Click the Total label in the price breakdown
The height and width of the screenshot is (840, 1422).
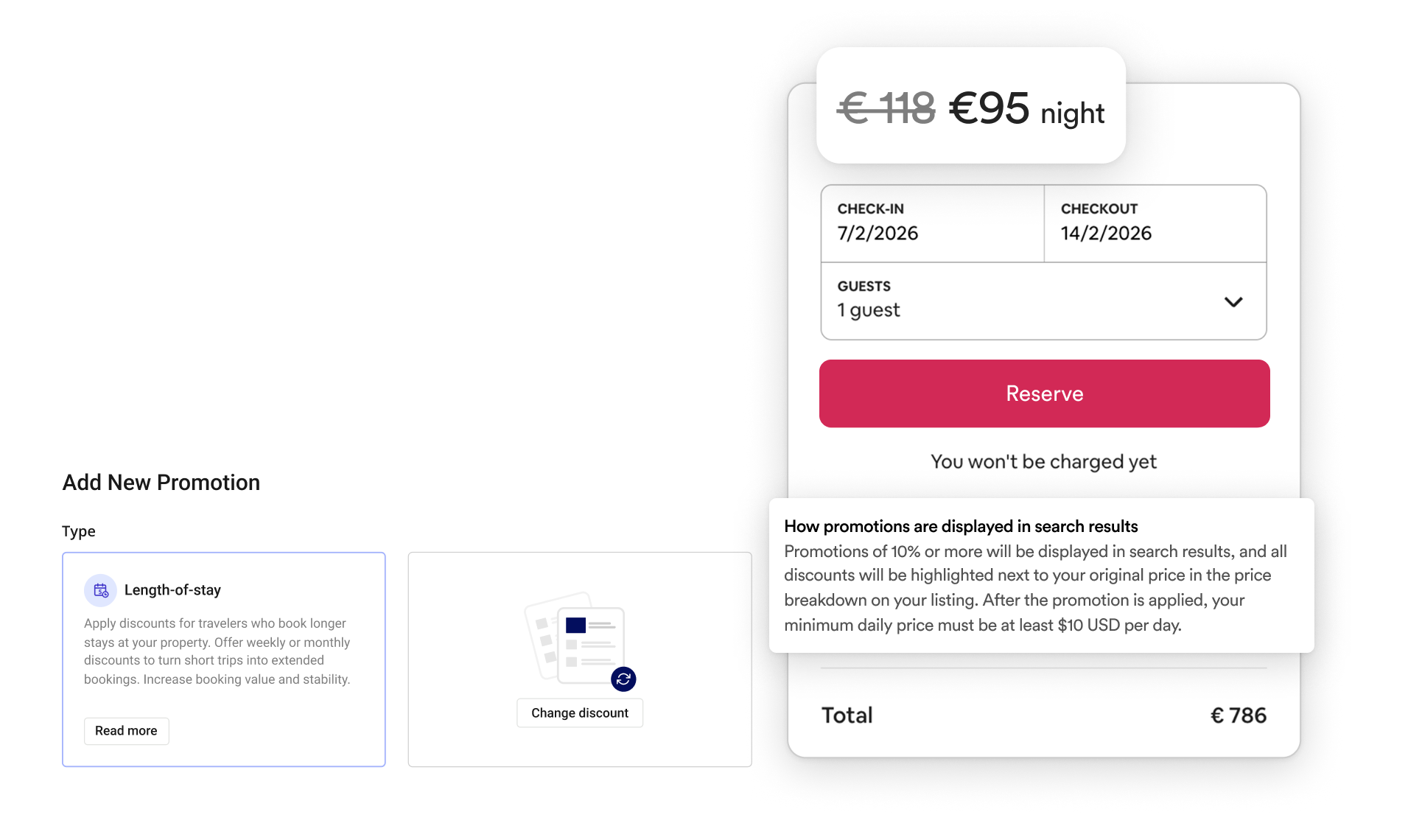point(847,715)
